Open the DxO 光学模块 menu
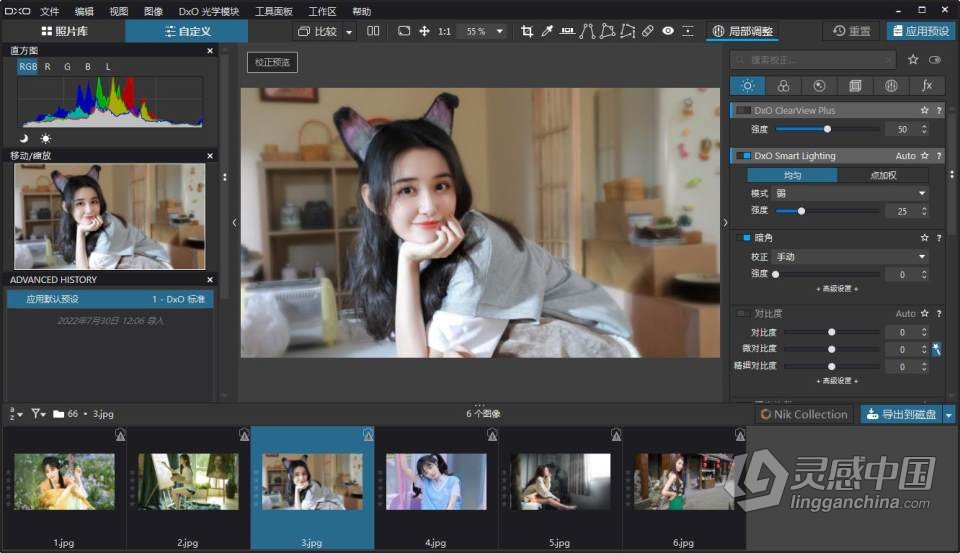The height and width of the screenshot is (553, 960). coord(209,11)
